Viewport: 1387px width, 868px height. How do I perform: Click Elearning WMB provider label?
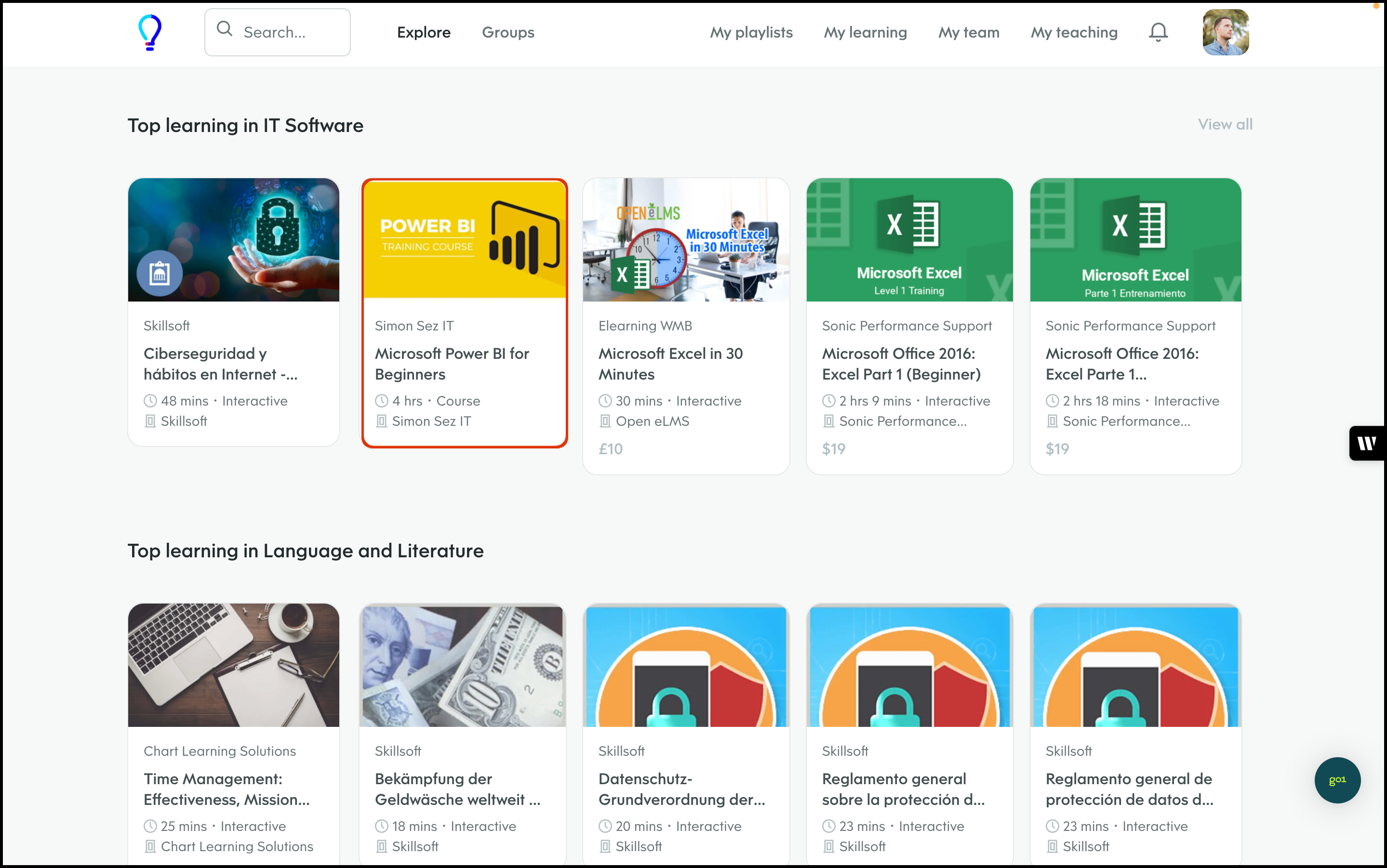click(645, 326)
